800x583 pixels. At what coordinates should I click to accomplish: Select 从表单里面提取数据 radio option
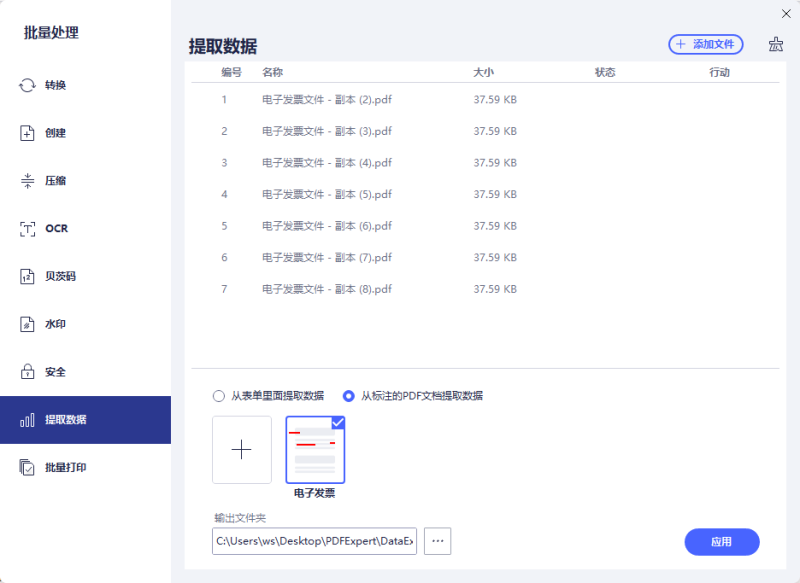tap(218, 396)
